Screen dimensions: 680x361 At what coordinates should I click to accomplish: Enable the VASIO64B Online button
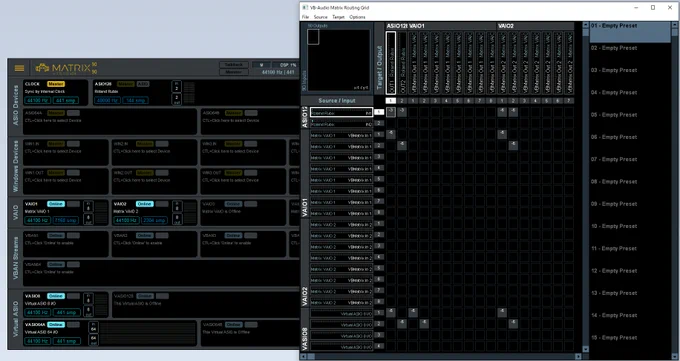(x=233, y=325)
